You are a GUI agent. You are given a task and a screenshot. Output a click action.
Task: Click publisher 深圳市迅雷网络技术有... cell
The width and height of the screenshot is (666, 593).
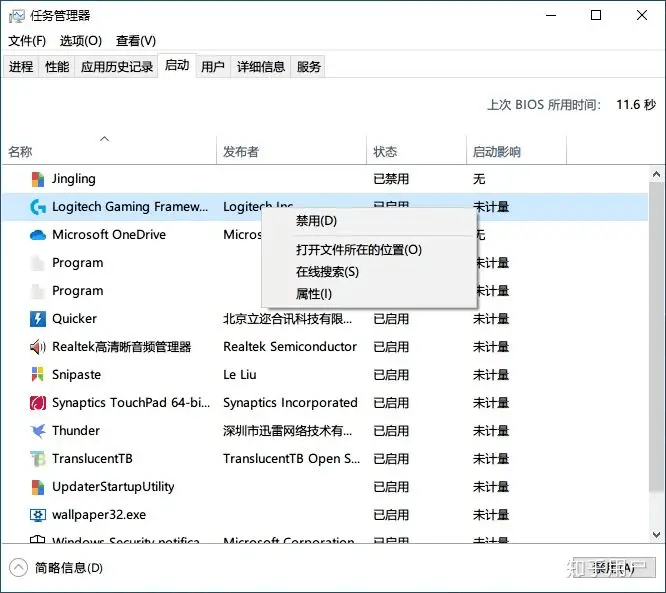[288, 431]
